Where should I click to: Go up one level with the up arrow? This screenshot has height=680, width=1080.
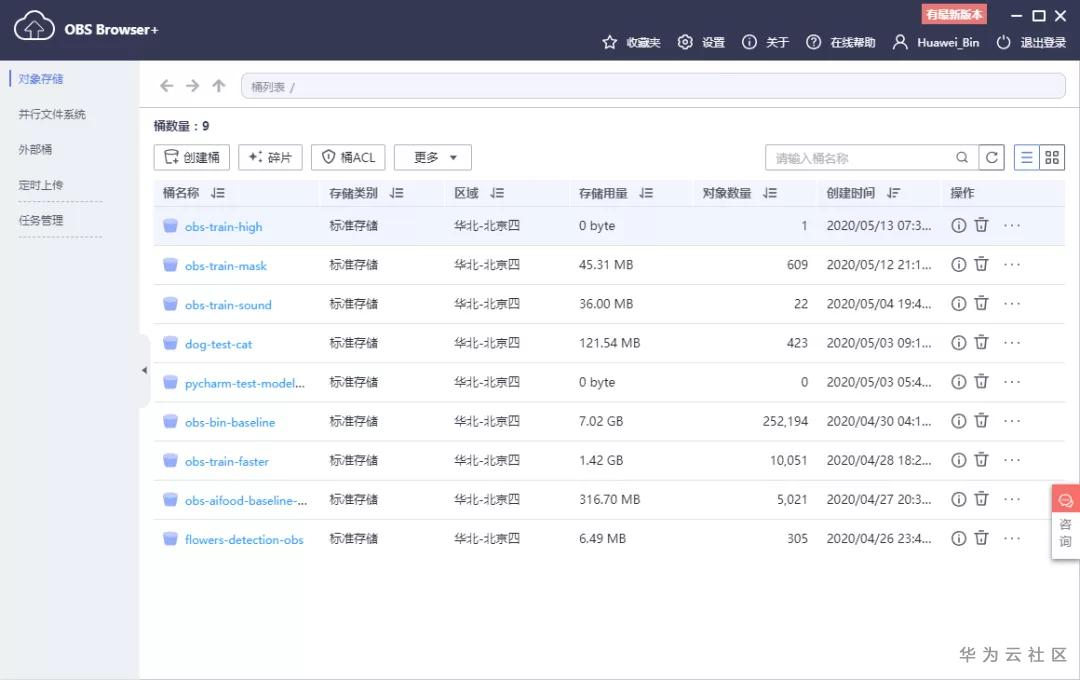(x=218, y=86)
